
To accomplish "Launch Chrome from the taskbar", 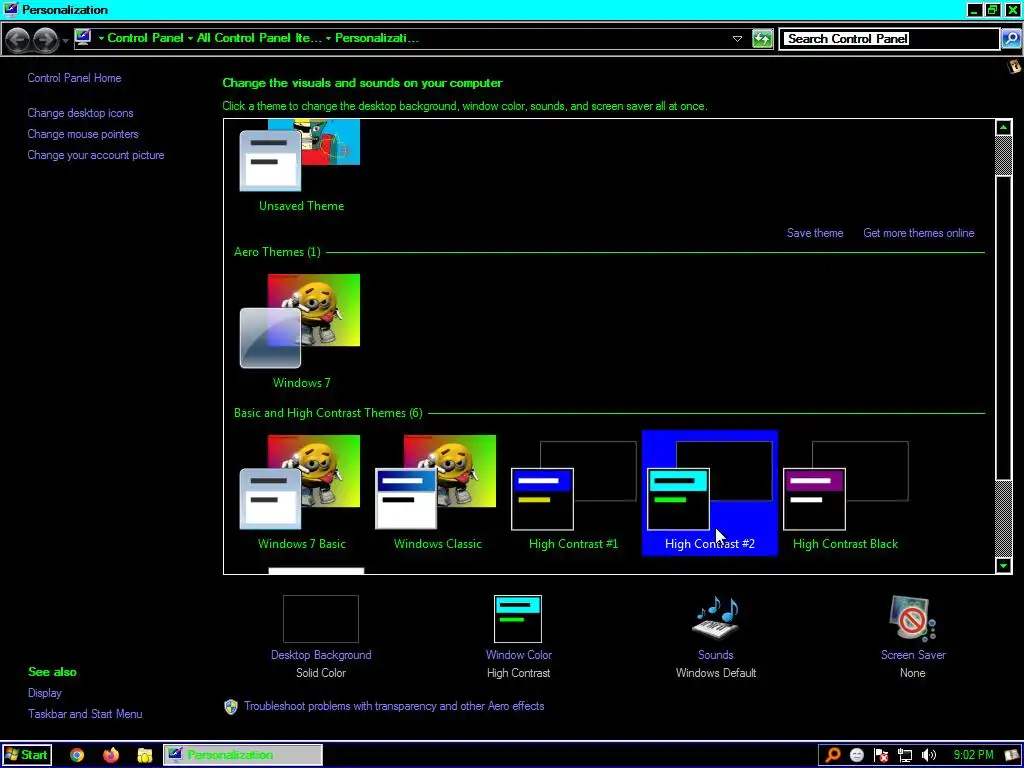I will [77, 755].
